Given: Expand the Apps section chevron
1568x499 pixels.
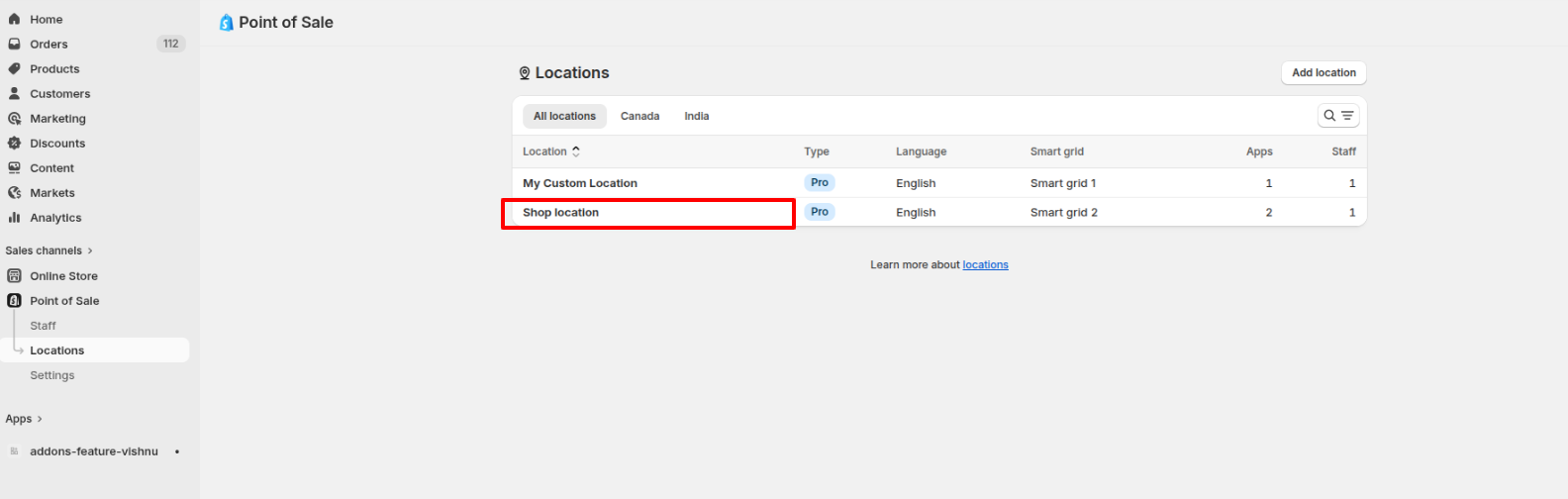Looking at the screenshot, I should tap(40, 419).
